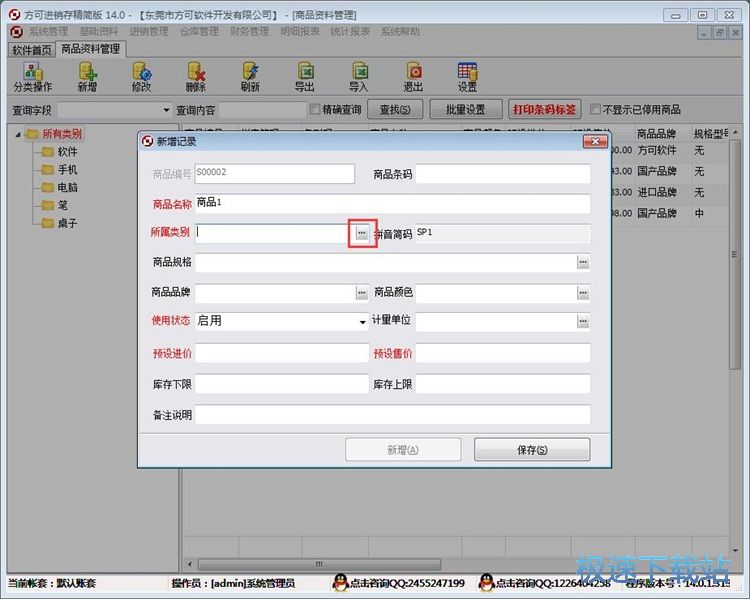Open the 明细报表 menu
Image resolution: width=750 pixels, height=599 pixels.
click(x=300, y=32)
